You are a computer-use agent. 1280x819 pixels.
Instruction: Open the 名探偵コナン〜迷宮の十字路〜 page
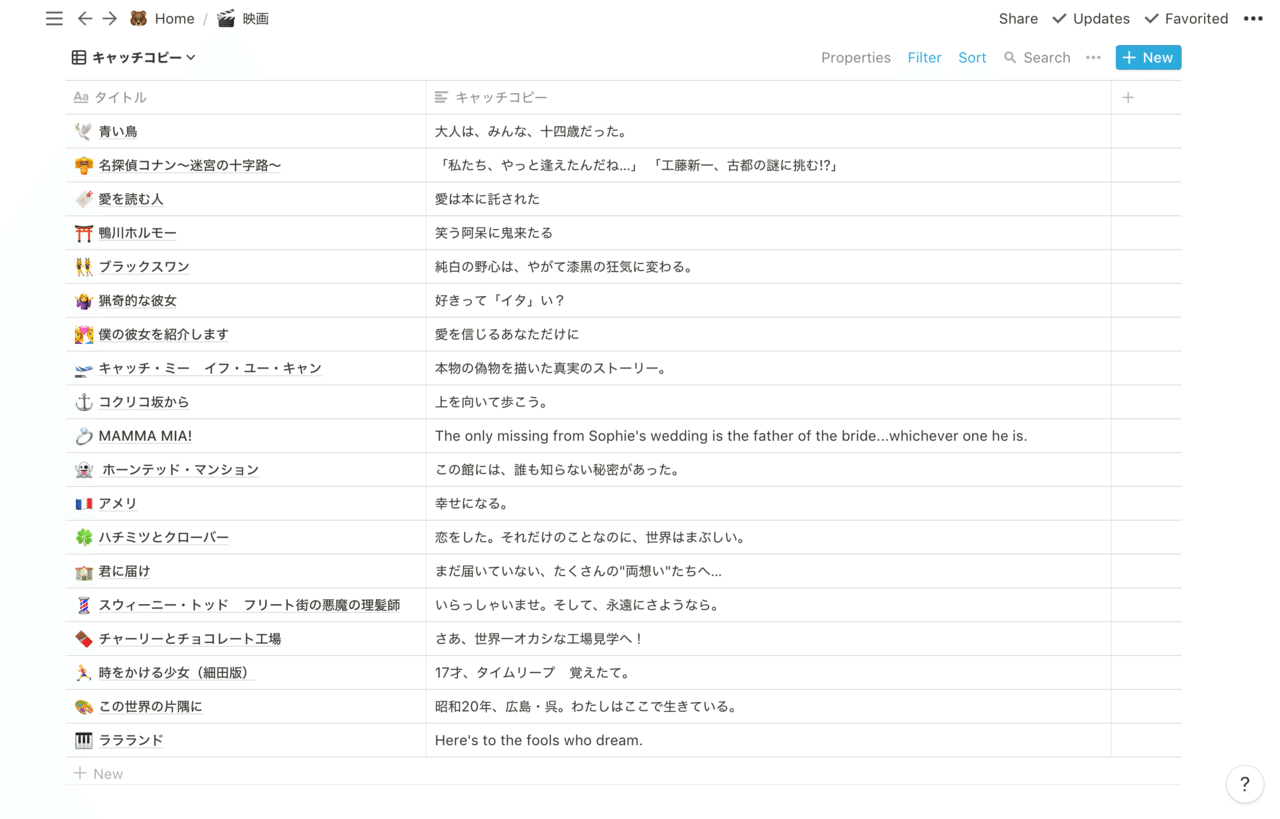click(189, 165)
